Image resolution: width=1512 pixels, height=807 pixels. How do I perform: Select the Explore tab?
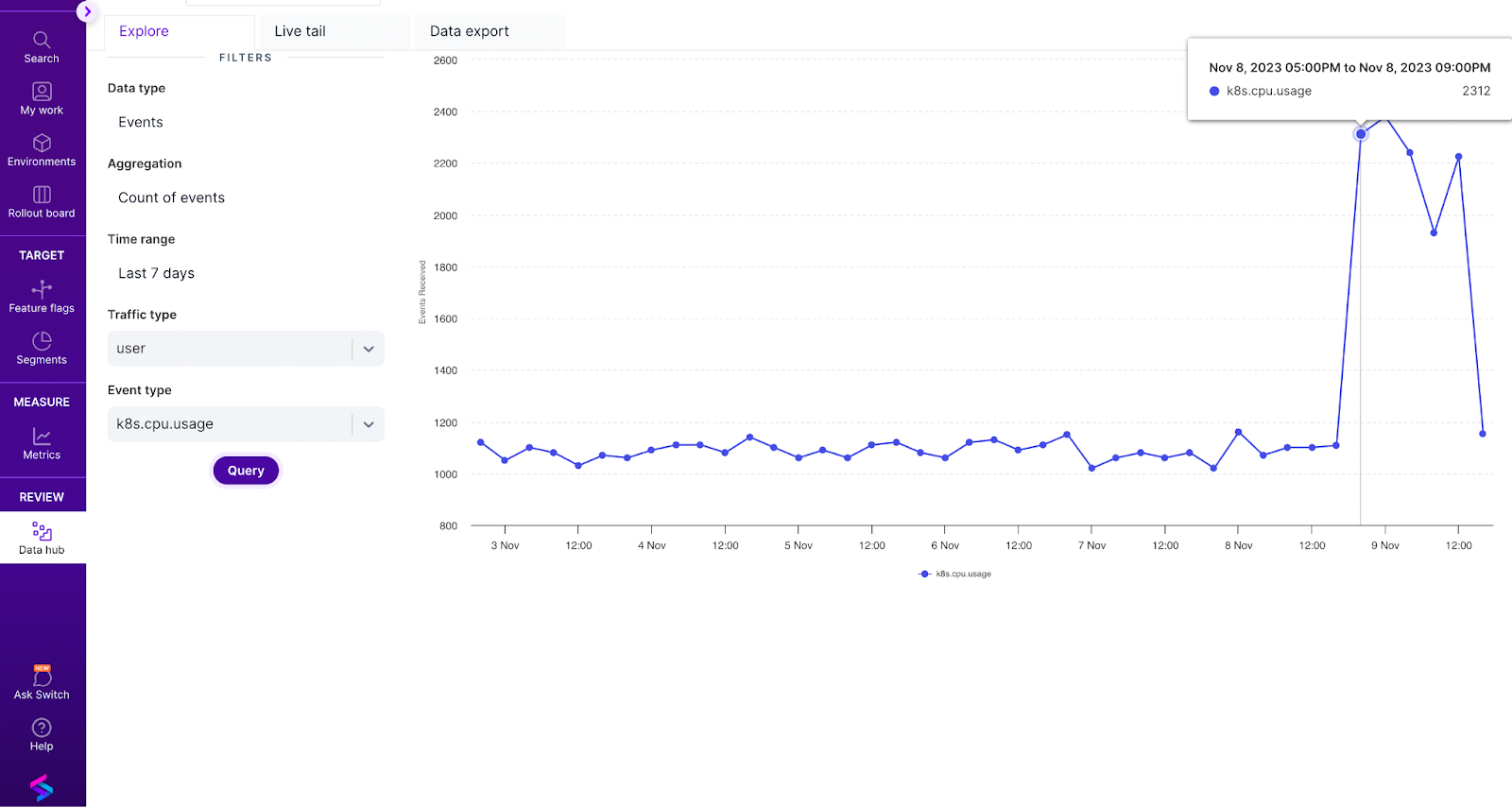[144, 31]
